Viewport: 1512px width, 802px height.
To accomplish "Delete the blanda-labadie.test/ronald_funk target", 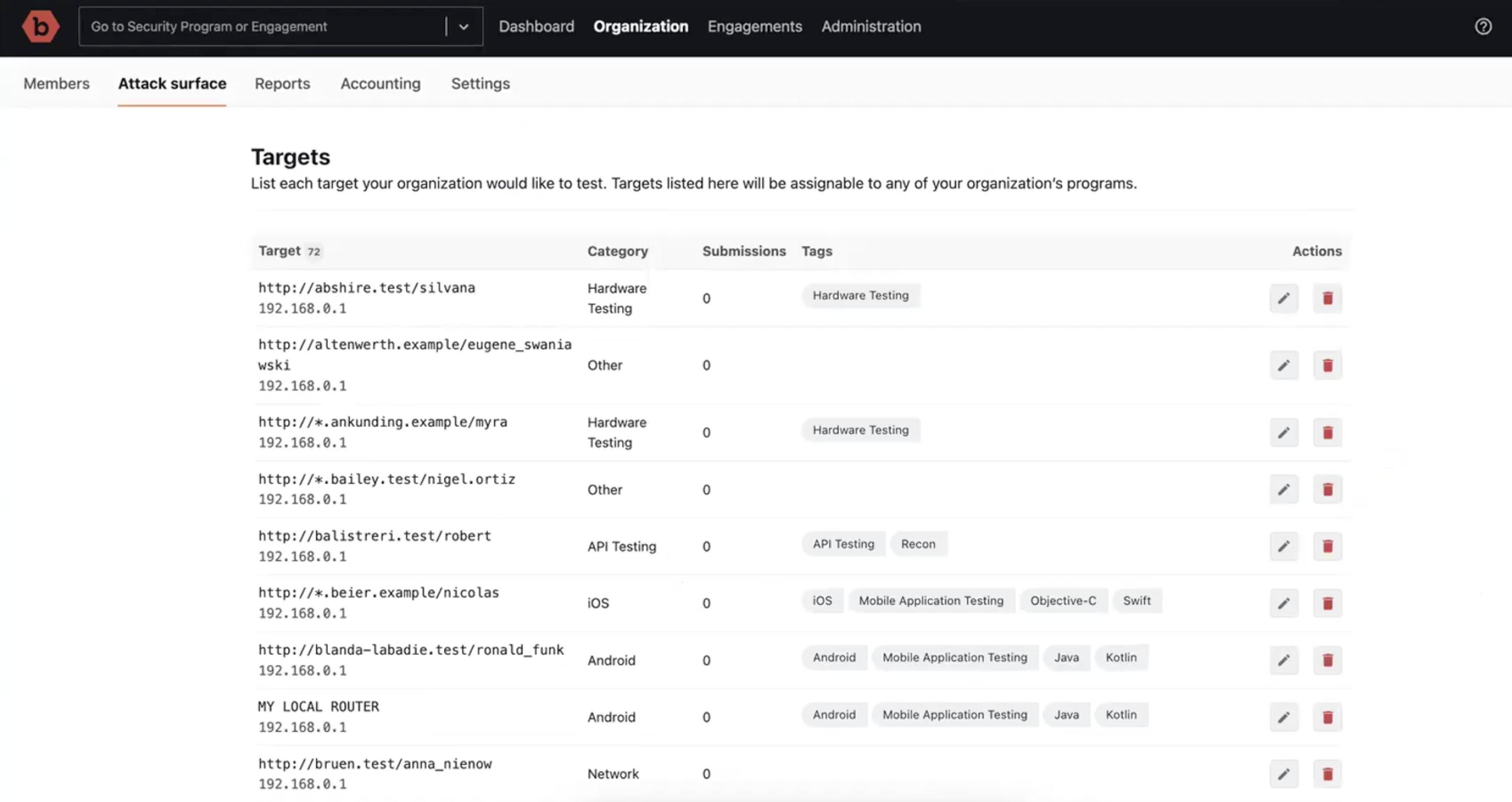I will (x=1328, y=660).
